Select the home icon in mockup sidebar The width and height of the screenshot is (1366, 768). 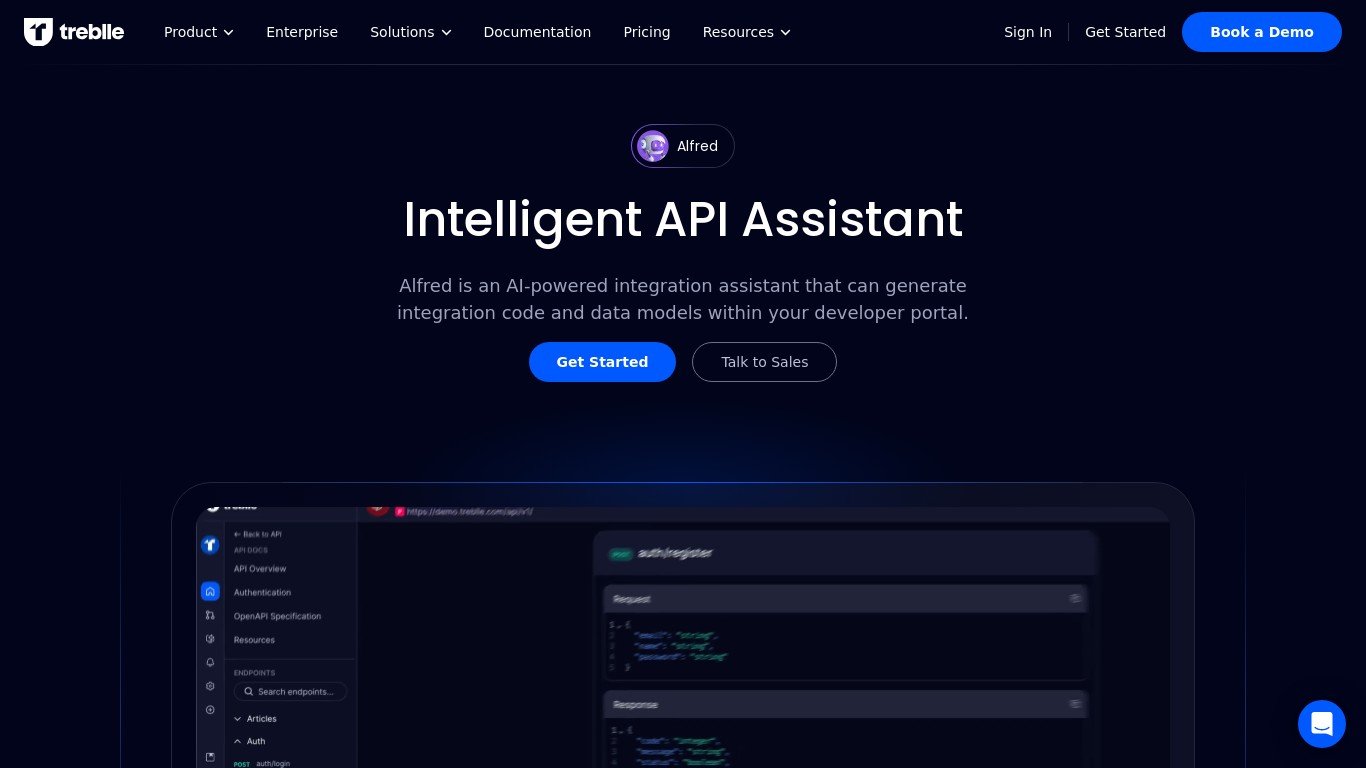(210, 592)
